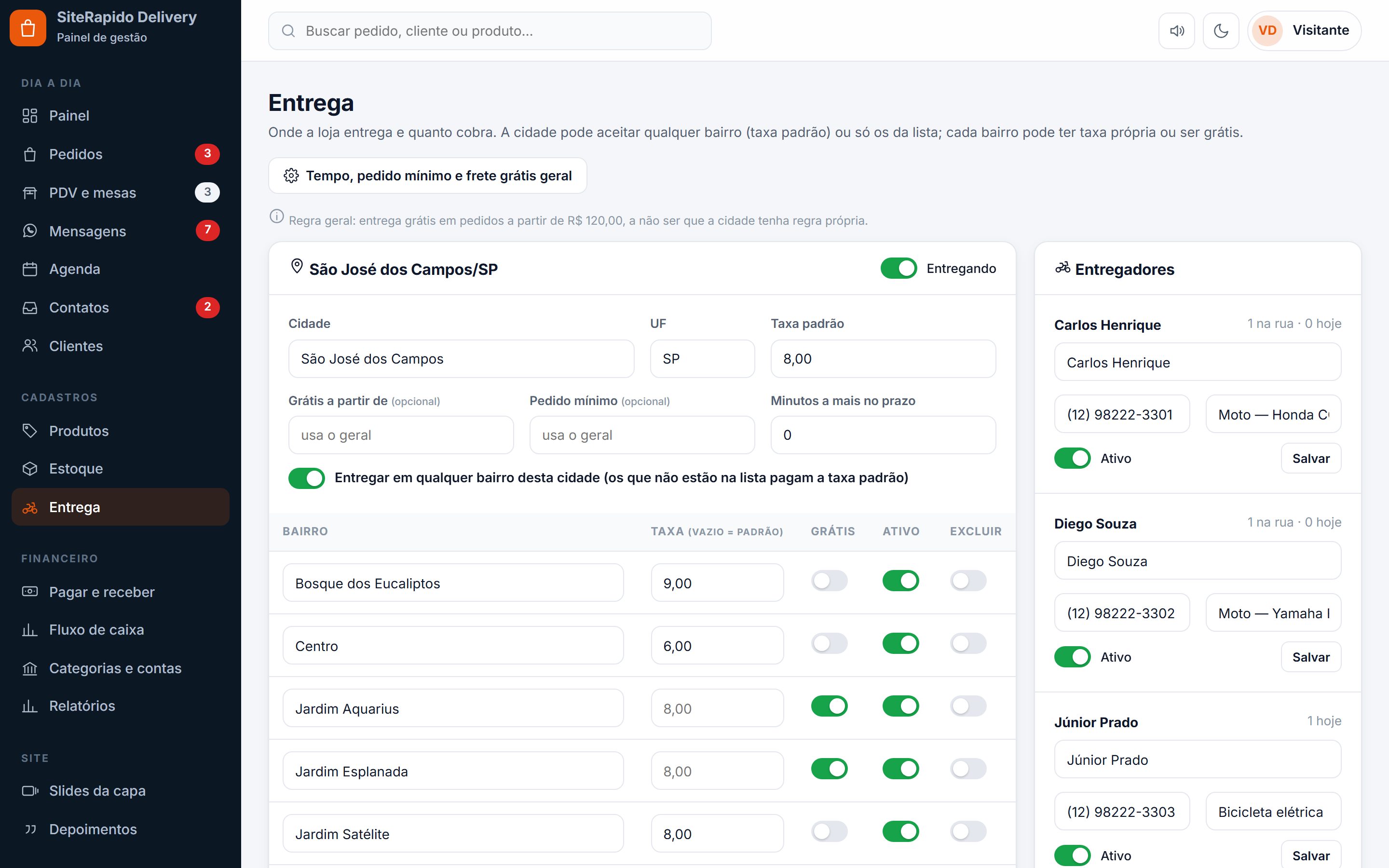Save Carlos Henrique with Salvar
The image size is (1389, 868).
coord(1311,458)
